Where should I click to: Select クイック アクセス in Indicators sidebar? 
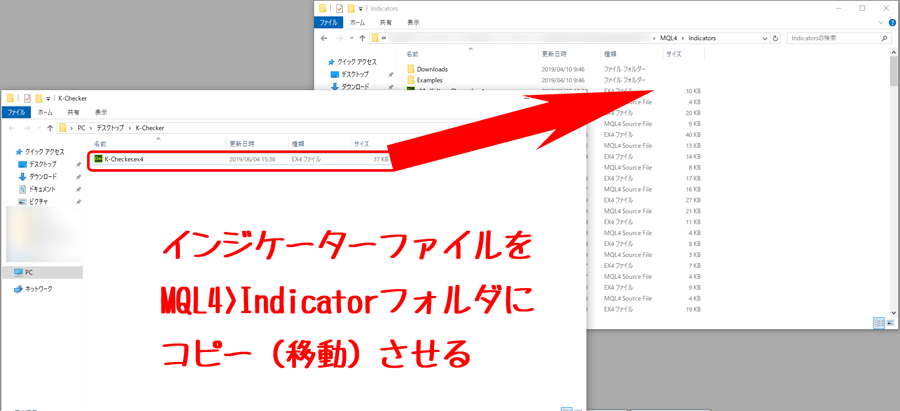352,62
